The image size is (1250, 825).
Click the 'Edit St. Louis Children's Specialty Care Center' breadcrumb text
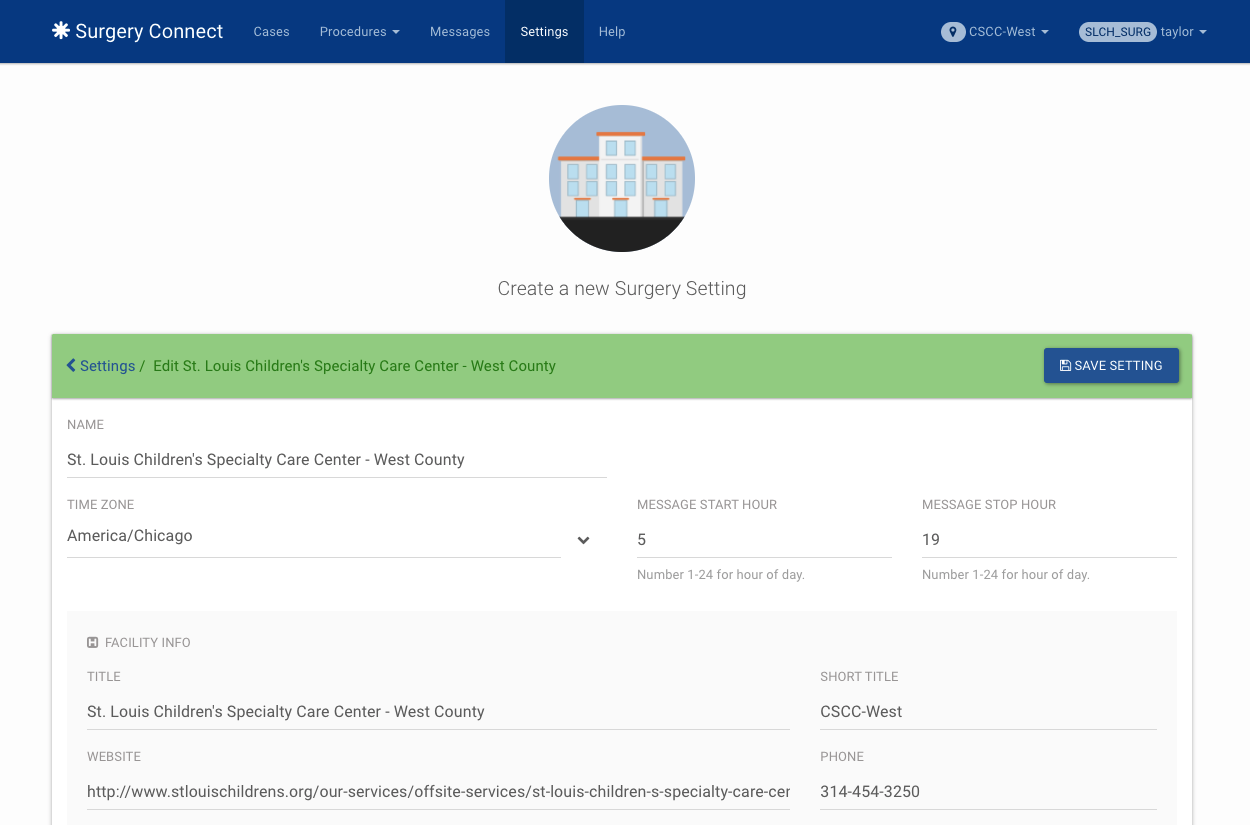(354, 366)
